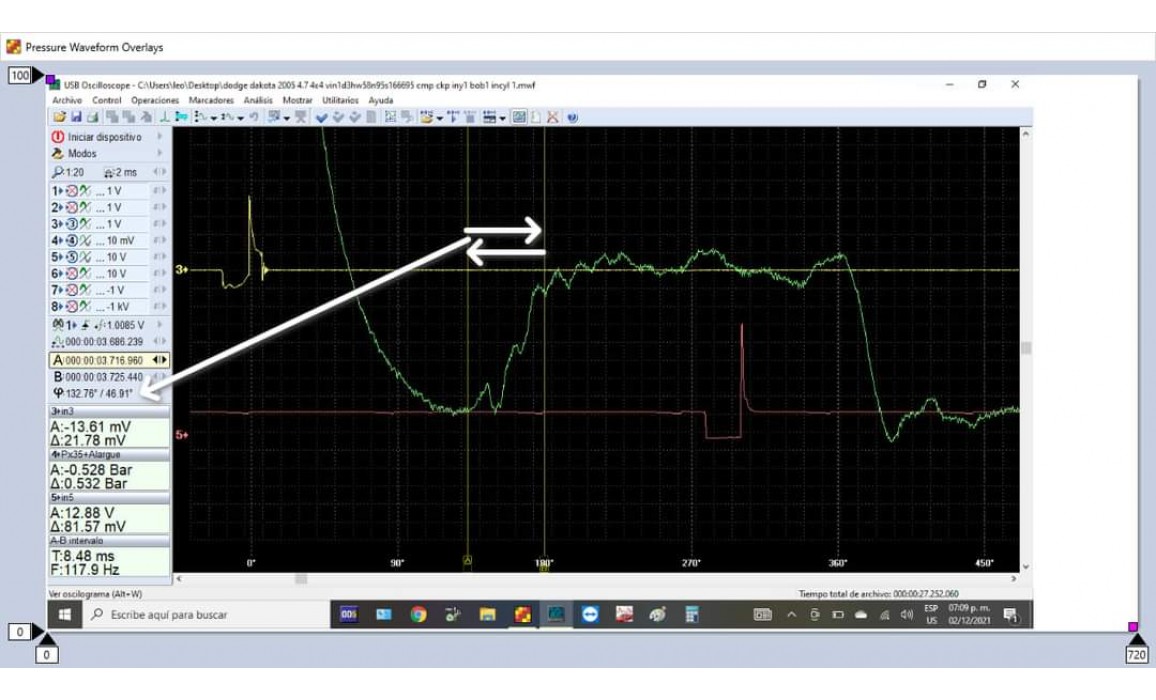Click the Iniciar dispositivo power icon
1156x700 pixels.
pos(58,137)
